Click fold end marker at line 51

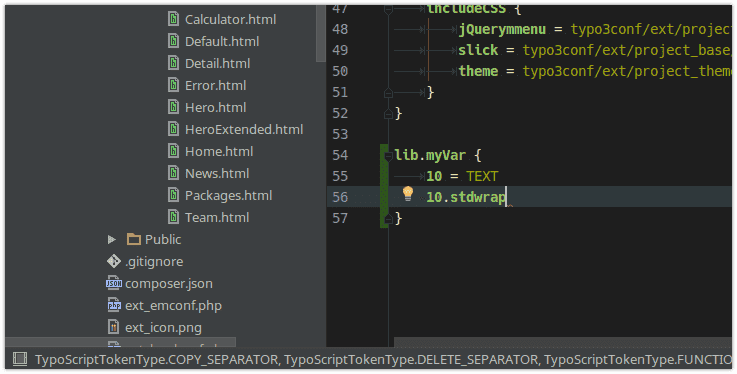coord(388,93)
